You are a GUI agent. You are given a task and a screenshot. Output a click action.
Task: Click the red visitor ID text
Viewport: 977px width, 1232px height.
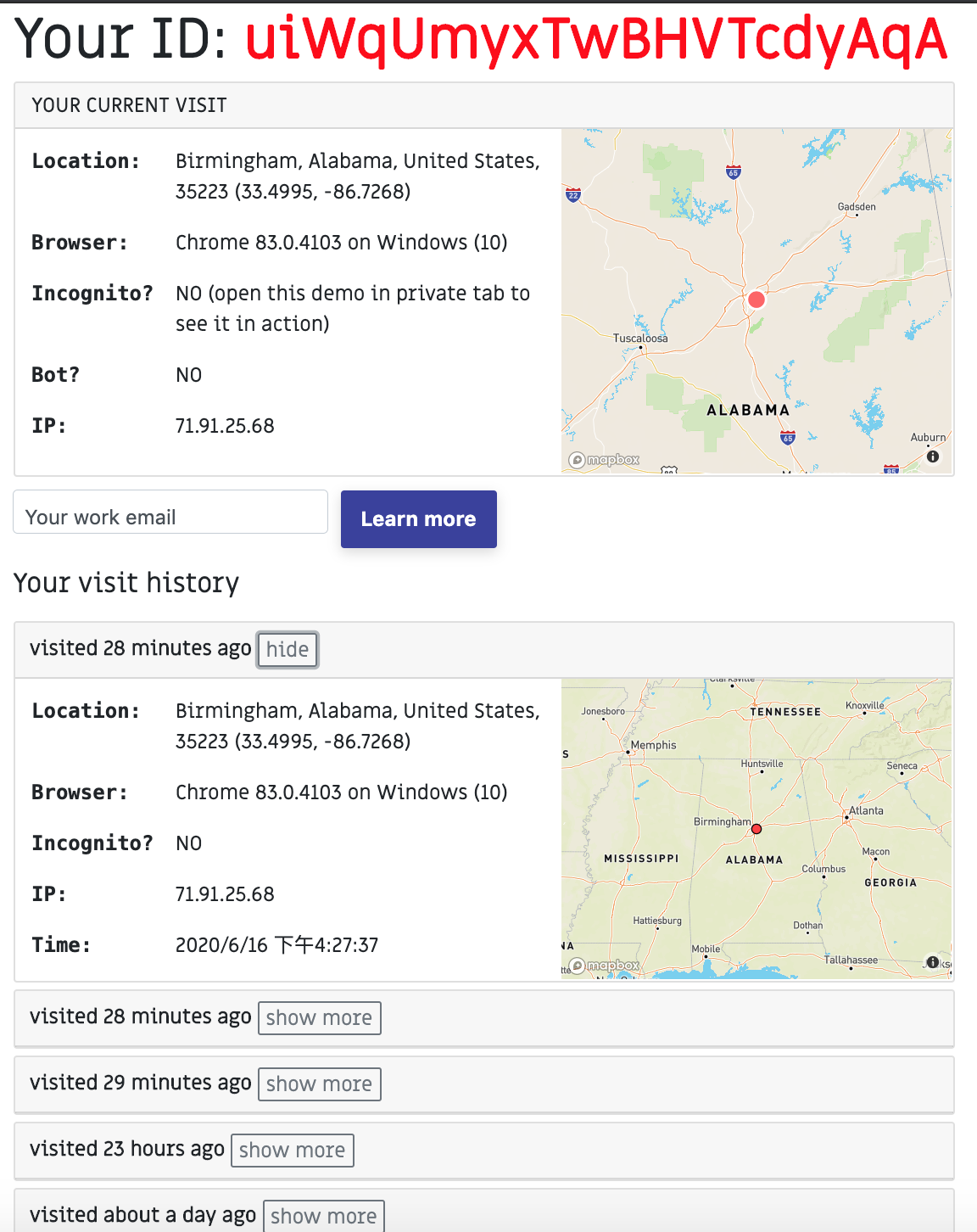596,39
